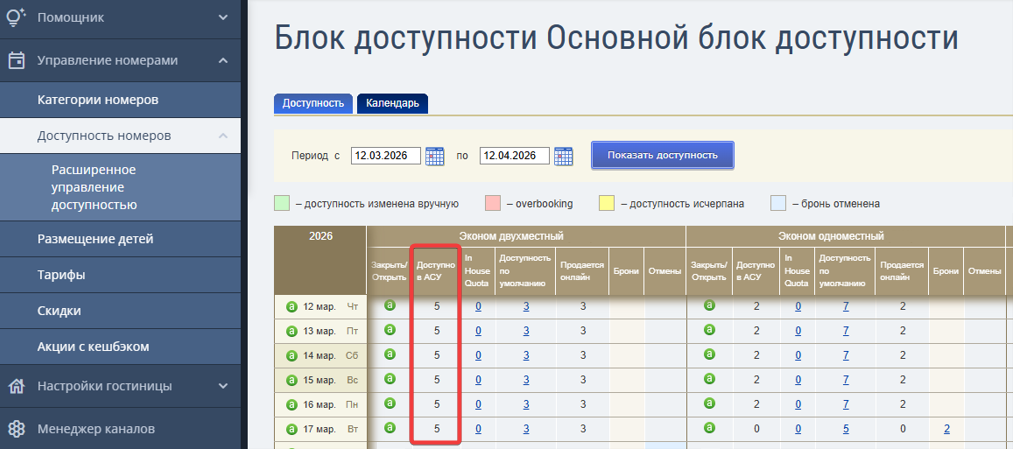Open Менеджер каналов in the sidebar
This screenshot has height=449, width=1013.
120,428
